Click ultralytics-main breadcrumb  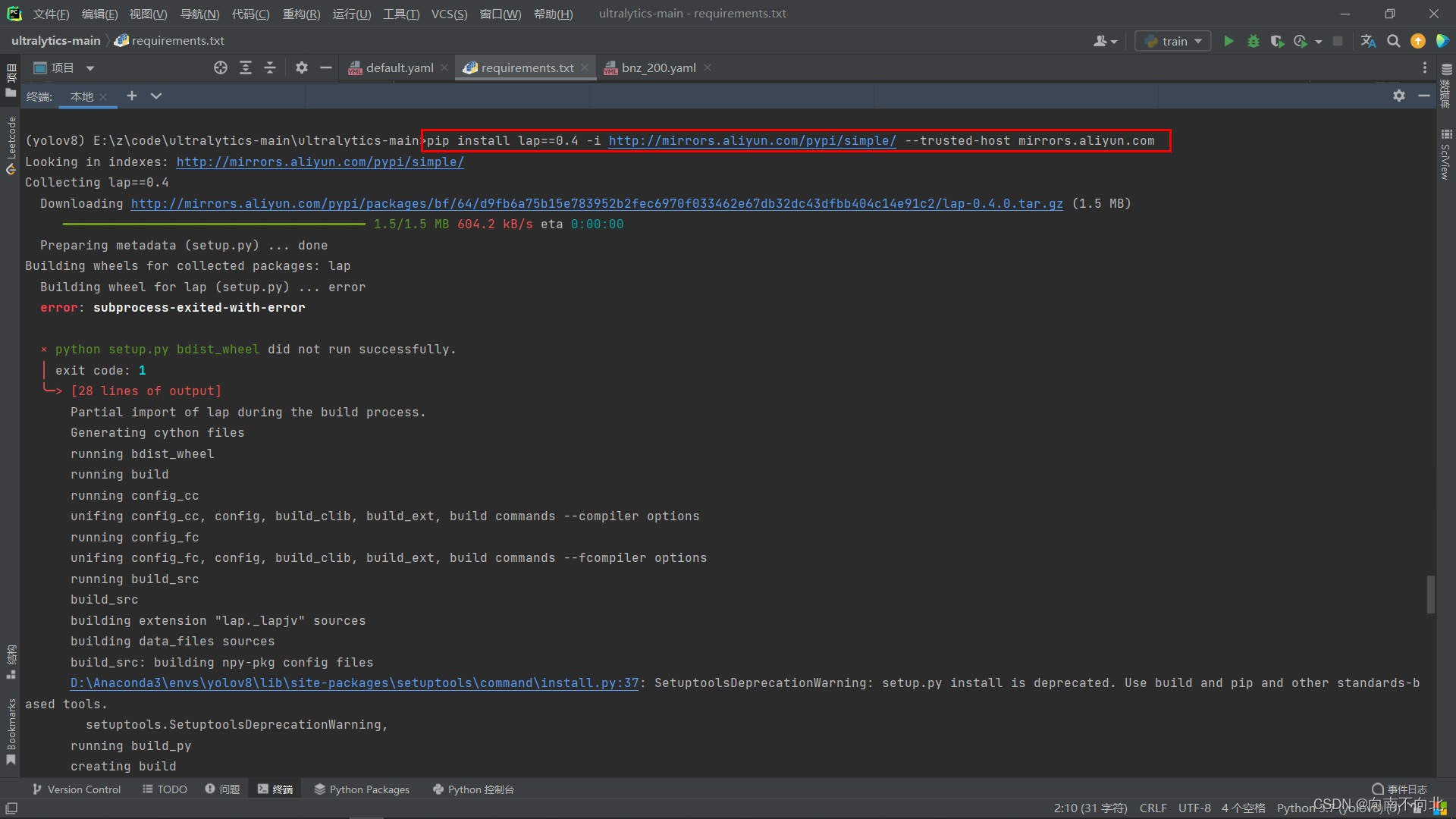click(55, 40)
